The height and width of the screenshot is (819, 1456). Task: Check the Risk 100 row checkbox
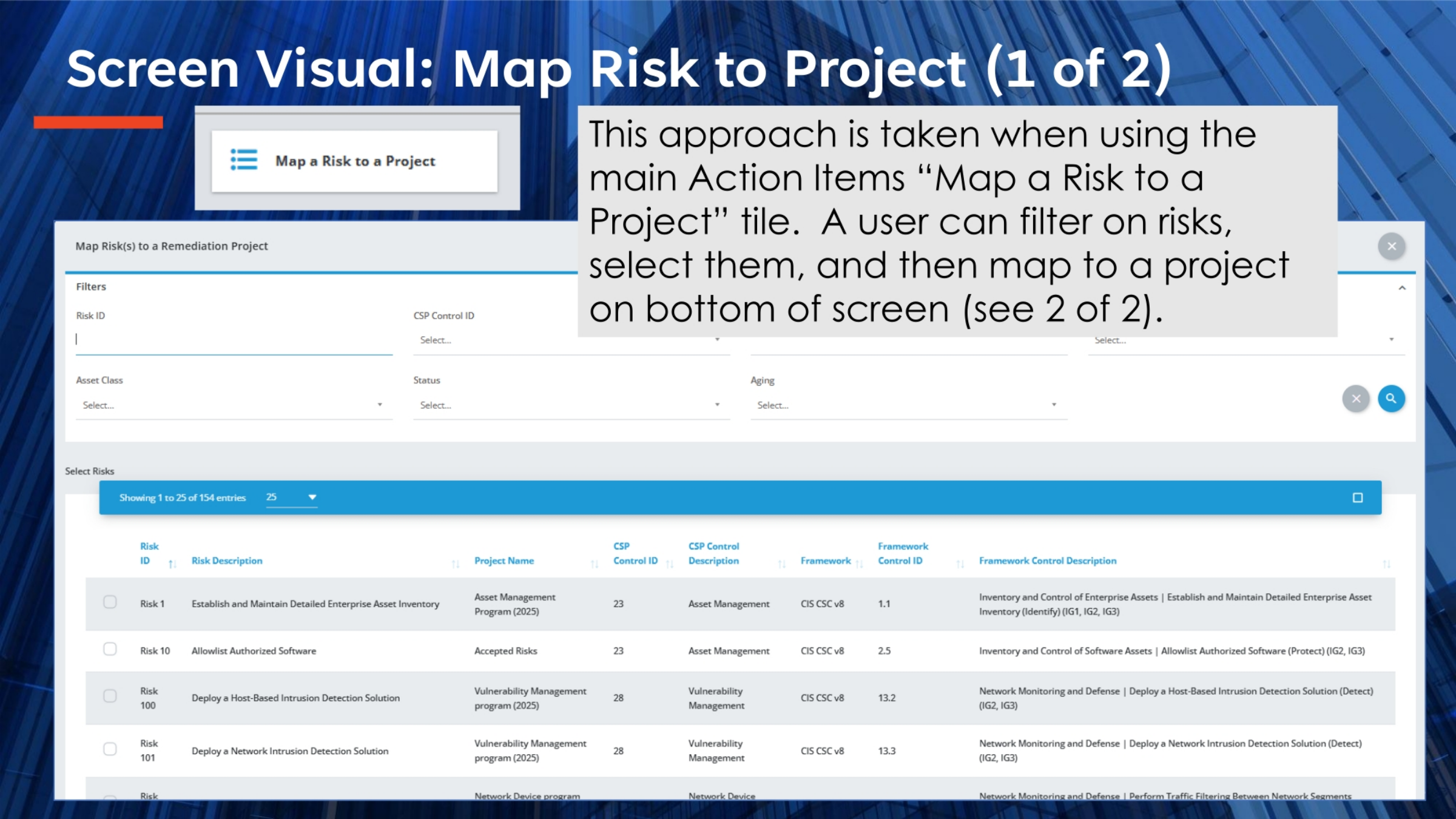pos(110,696)
